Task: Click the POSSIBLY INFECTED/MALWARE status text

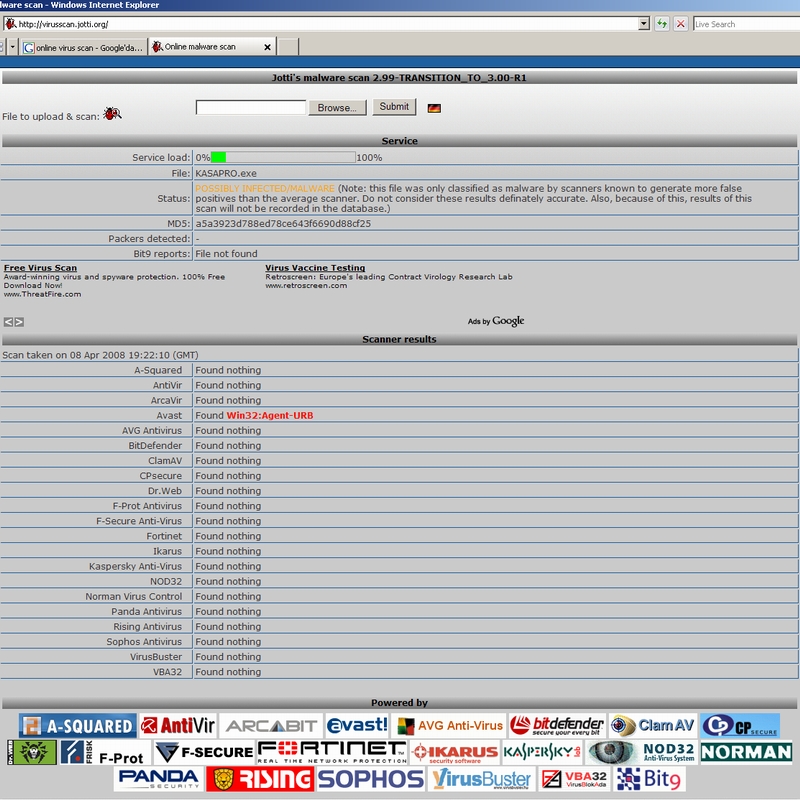Action: coord(265,189)
